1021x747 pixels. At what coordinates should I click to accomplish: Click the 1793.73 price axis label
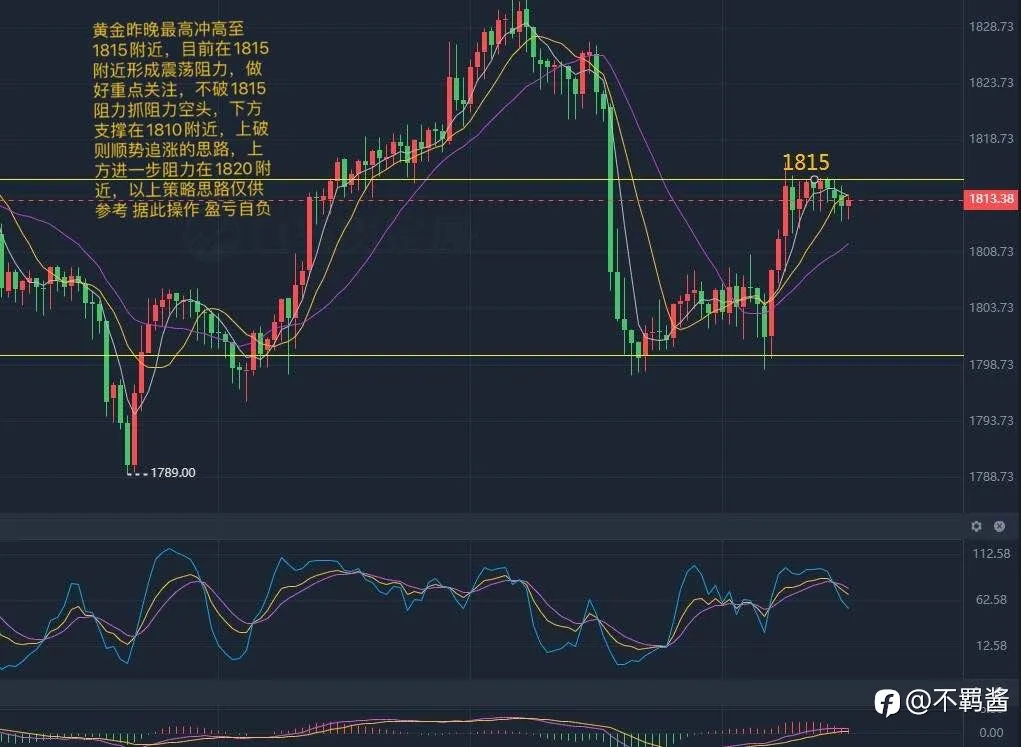point(991,421)
